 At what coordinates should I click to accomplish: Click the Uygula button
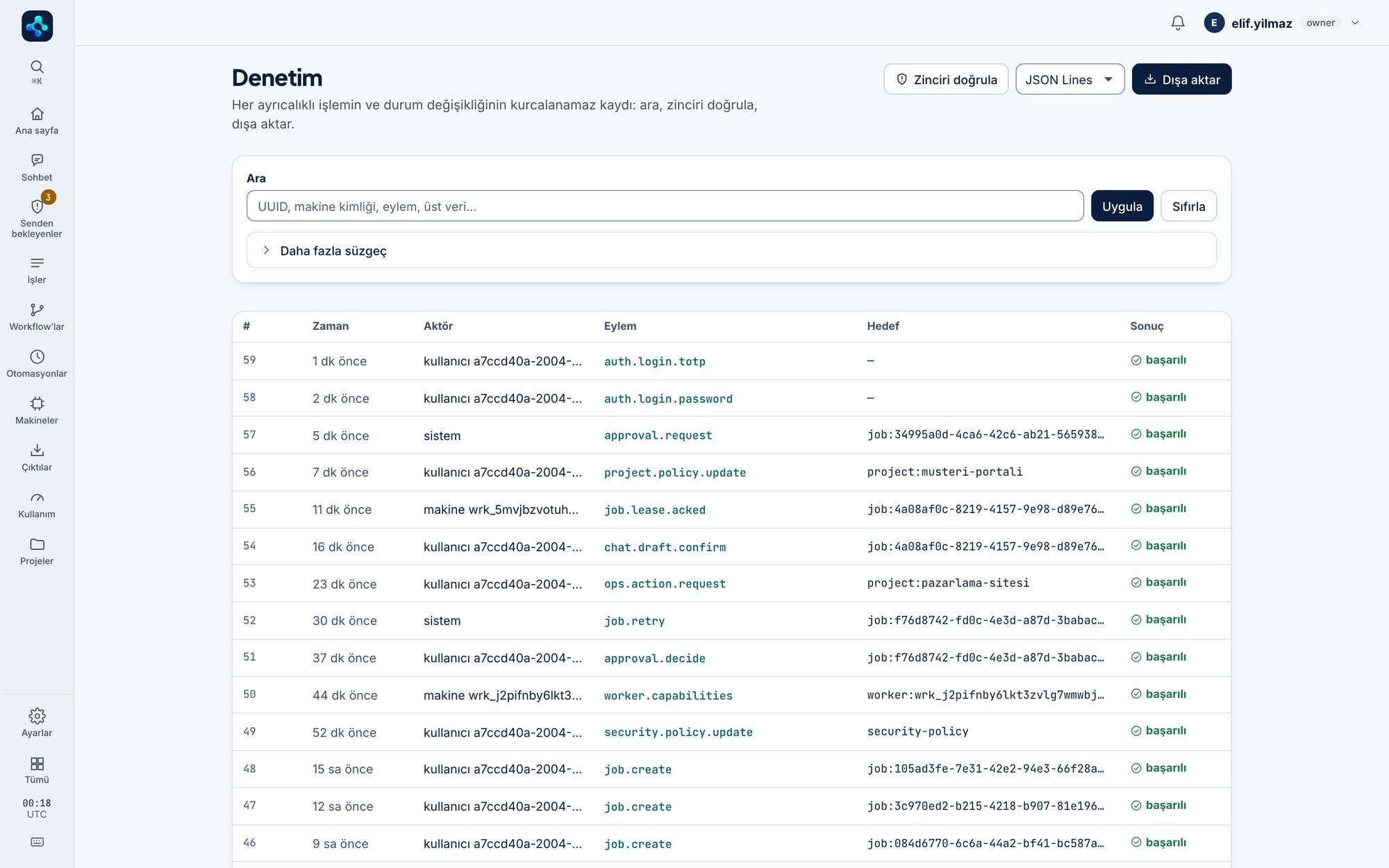coord(1122,206)
